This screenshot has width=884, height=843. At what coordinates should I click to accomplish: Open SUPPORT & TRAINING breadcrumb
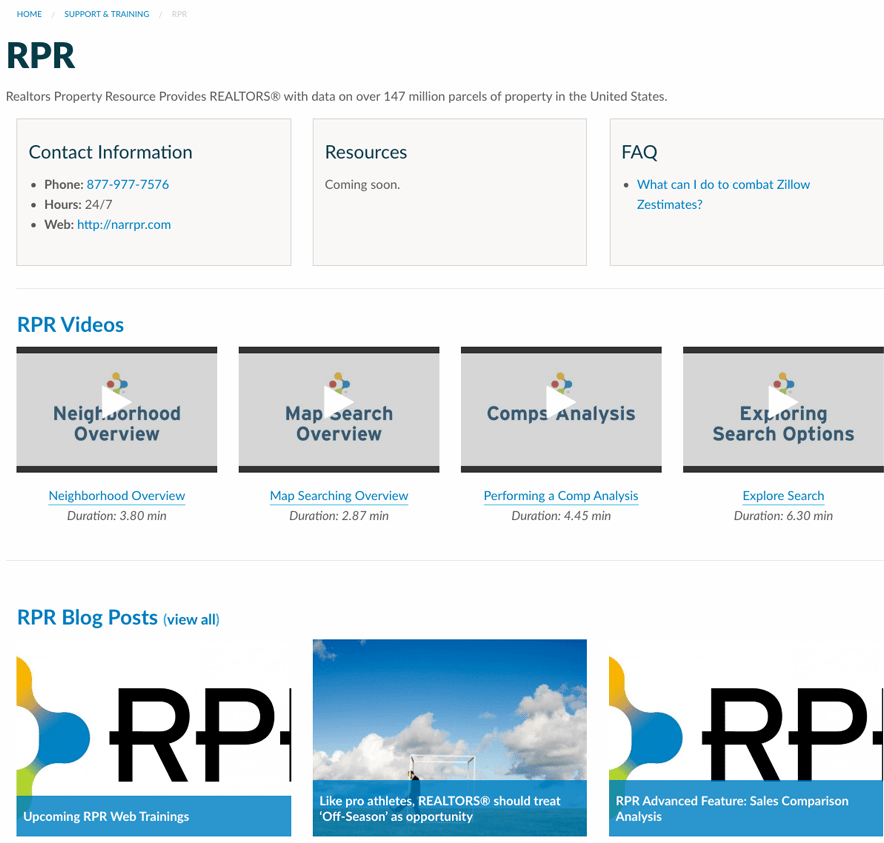107,14
